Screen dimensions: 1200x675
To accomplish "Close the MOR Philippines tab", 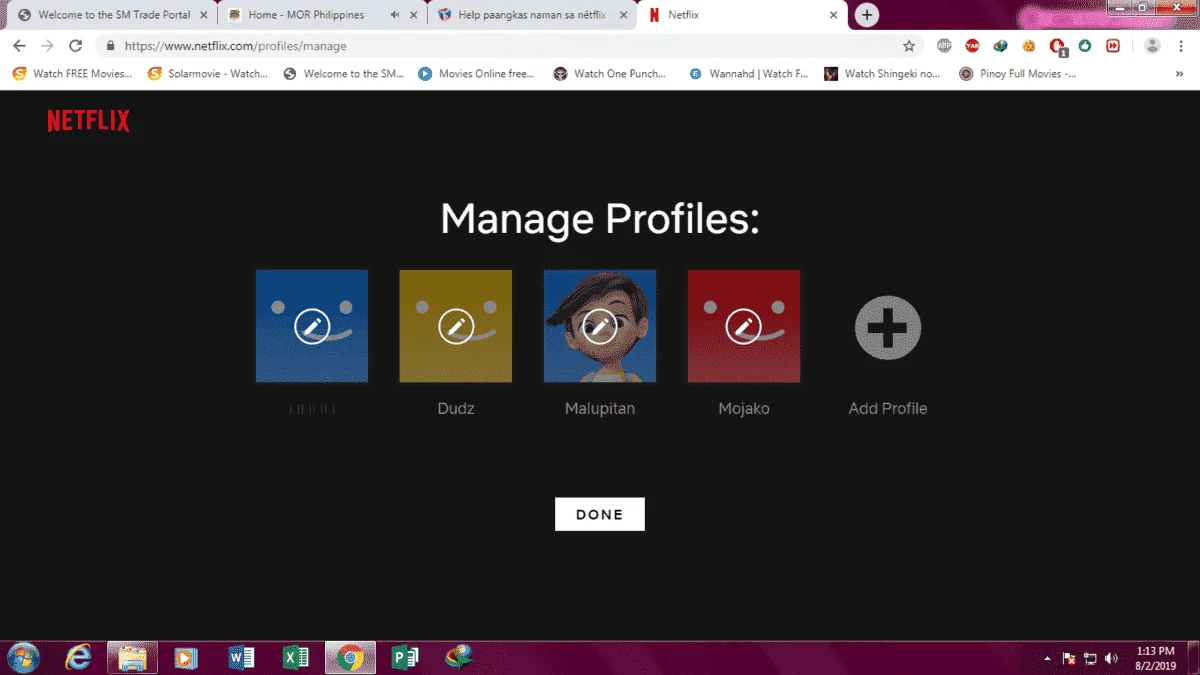I will pyautogui.click(x=414, y=15).
